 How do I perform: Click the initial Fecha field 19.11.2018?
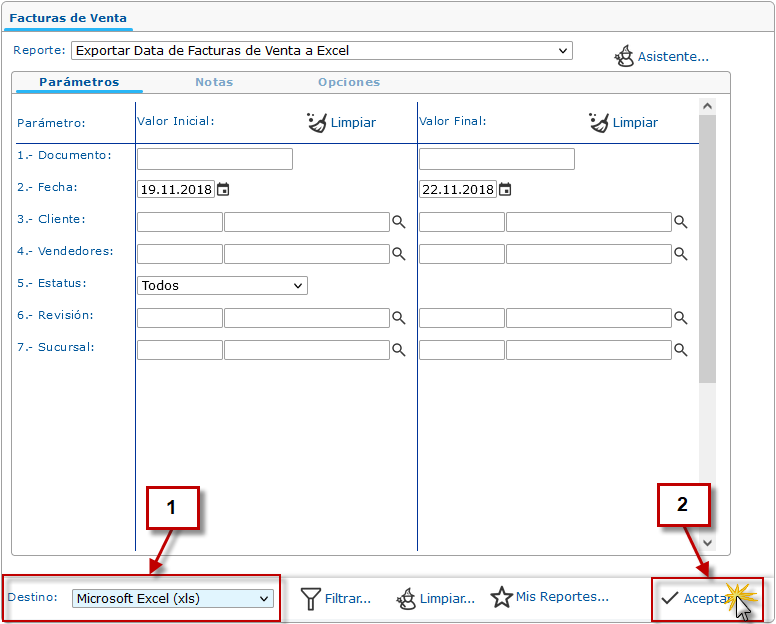pyautogui.click(x=176, y=190)
